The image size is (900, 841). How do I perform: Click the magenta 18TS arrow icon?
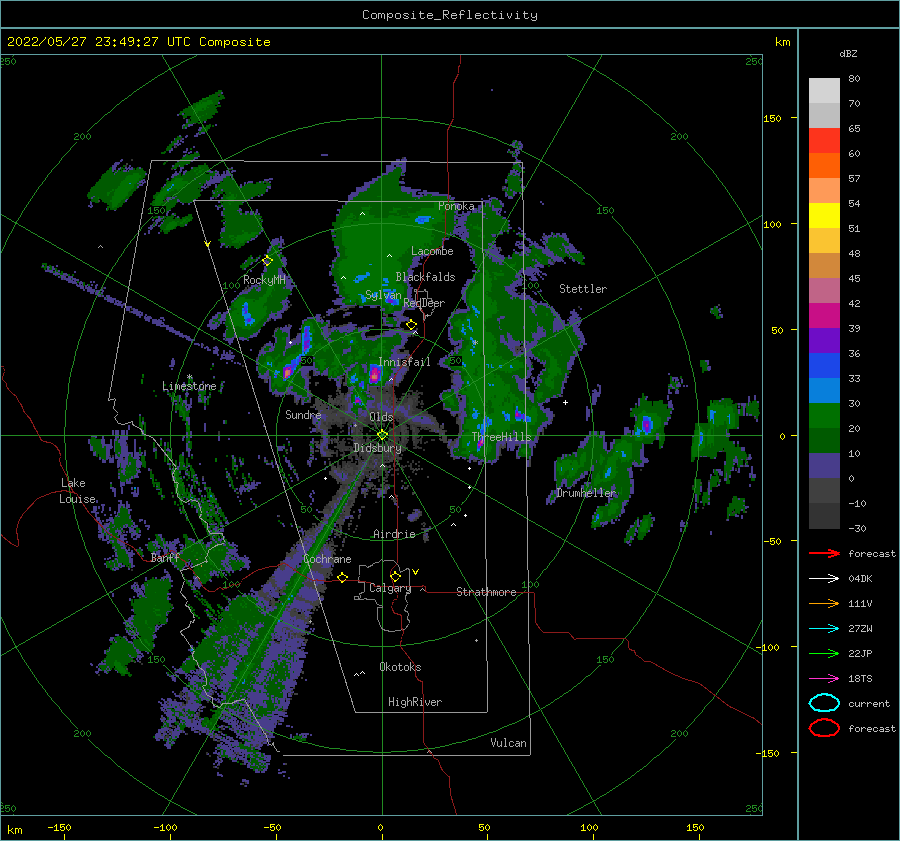[824, 679]
